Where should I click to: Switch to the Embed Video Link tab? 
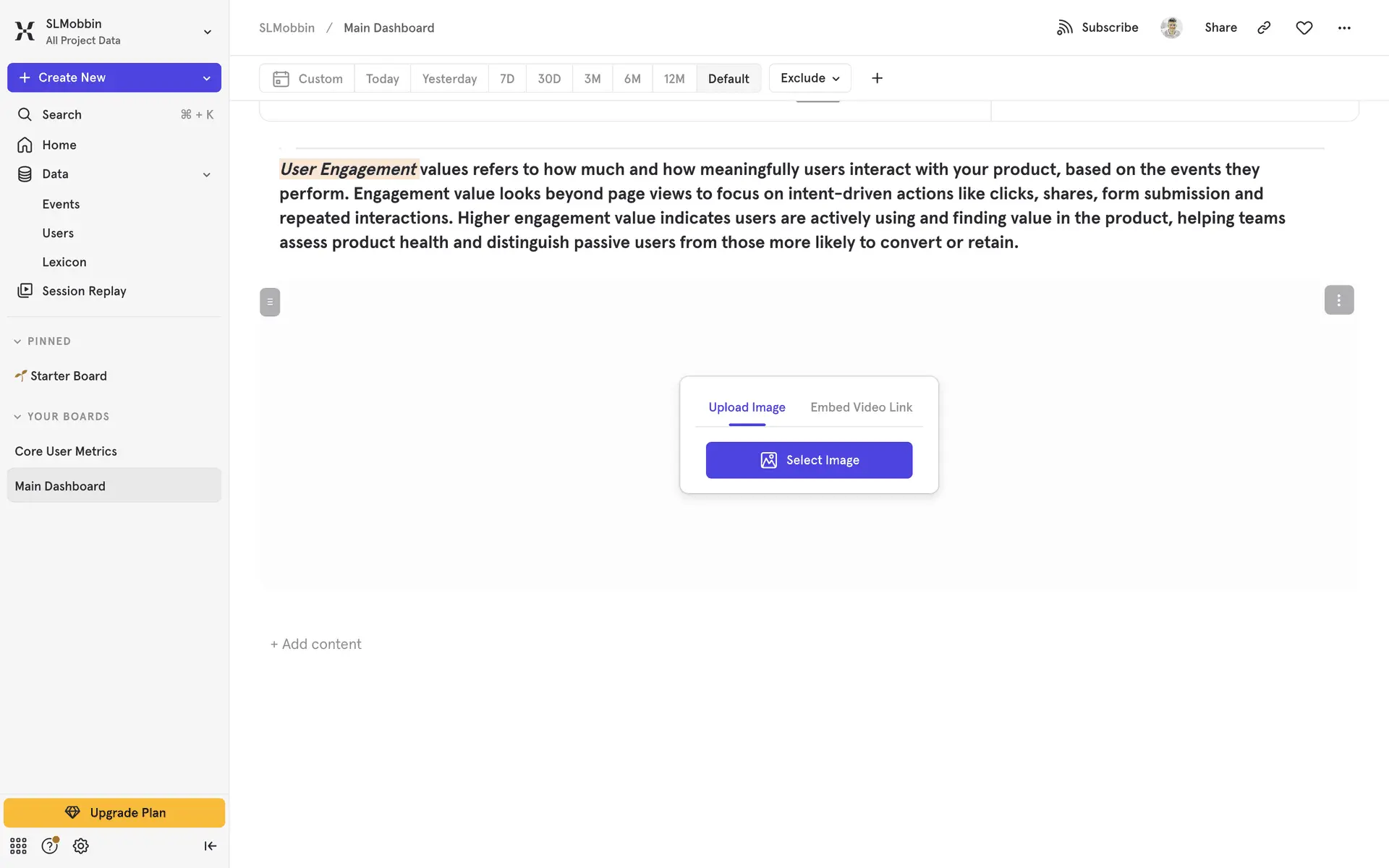click(861, 407)
